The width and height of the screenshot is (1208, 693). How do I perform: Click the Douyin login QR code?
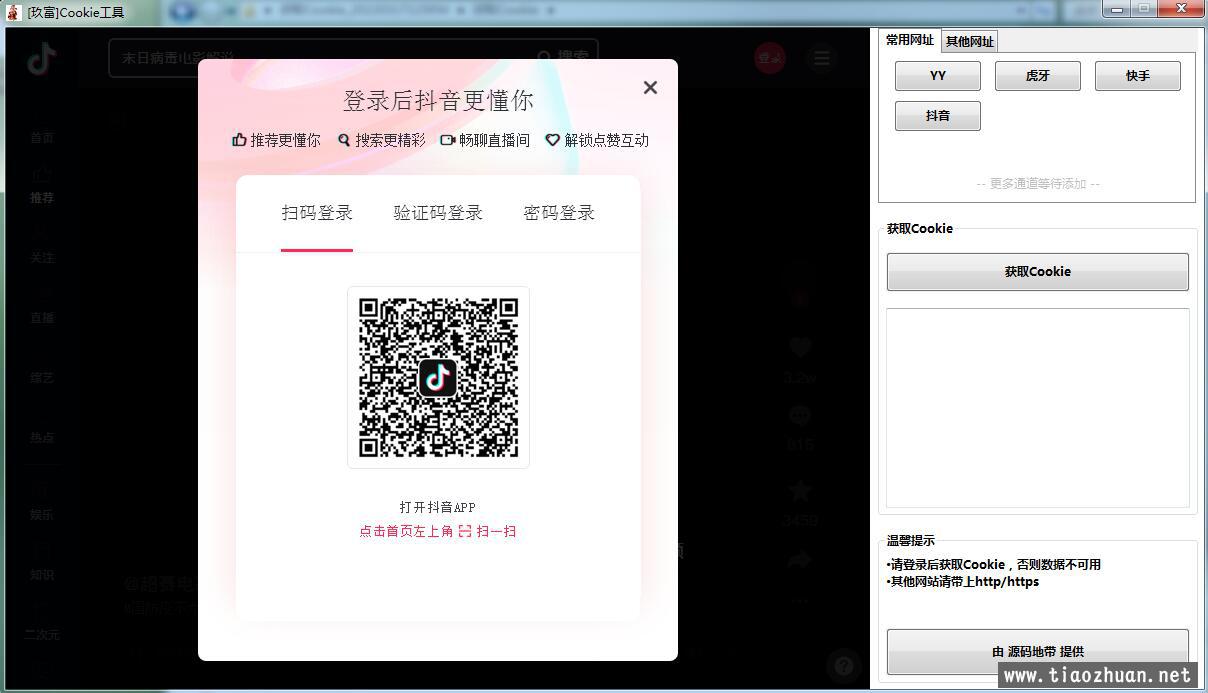coord(438,377)
